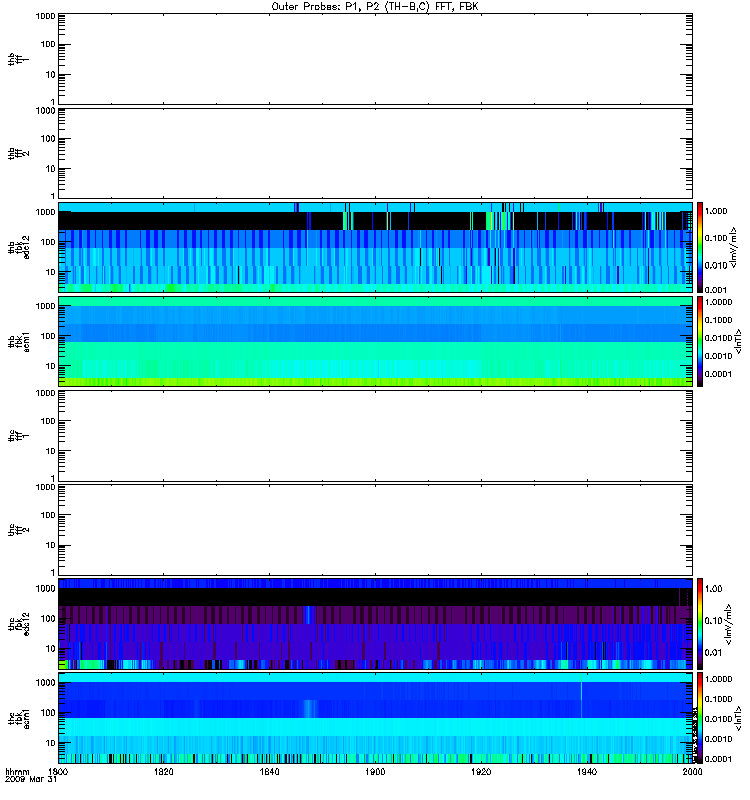Select the thc fbk edc12 spectrogram panel
Viewport: 750px width, 800px height.
[376, 623]
